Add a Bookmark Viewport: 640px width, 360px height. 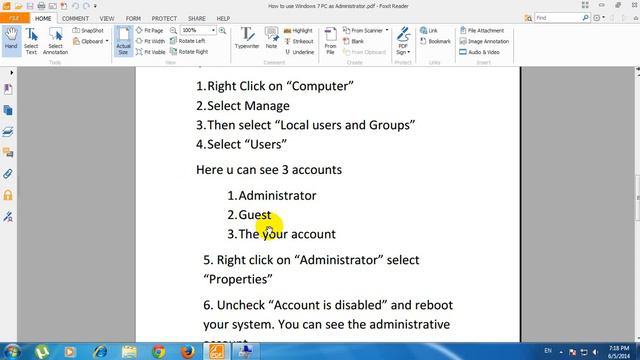(x=435, y=41)
